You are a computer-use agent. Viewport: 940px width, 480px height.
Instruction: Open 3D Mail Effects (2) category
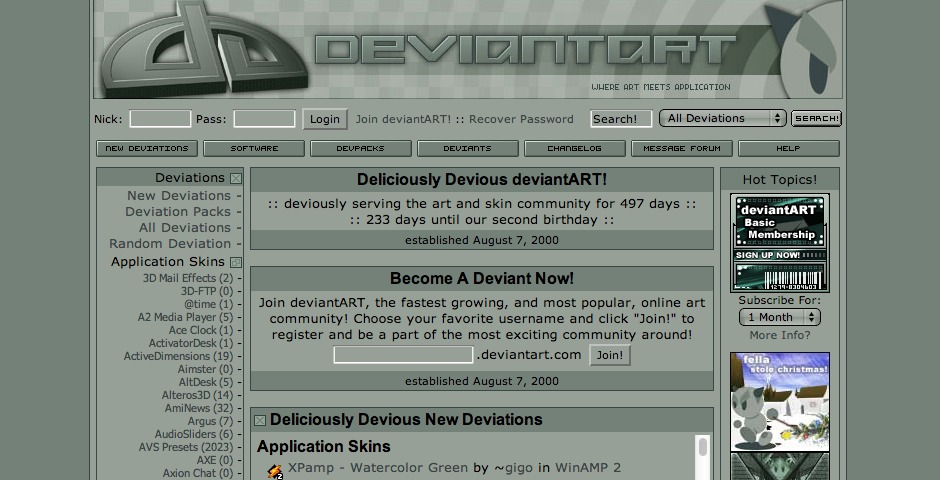tap(188, 278)
